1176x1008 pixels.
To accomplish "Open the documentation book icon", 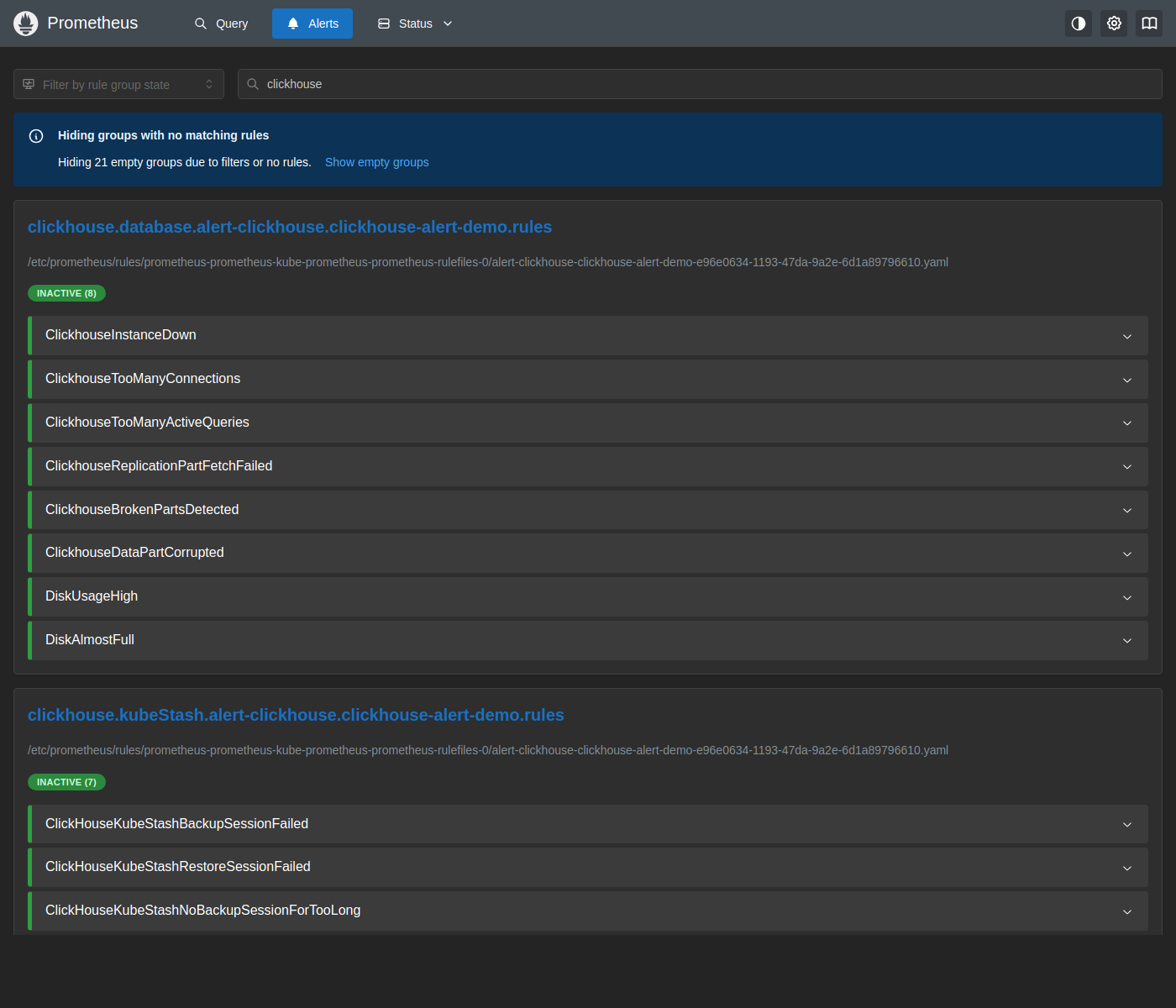I will [x=1149, y=24].
